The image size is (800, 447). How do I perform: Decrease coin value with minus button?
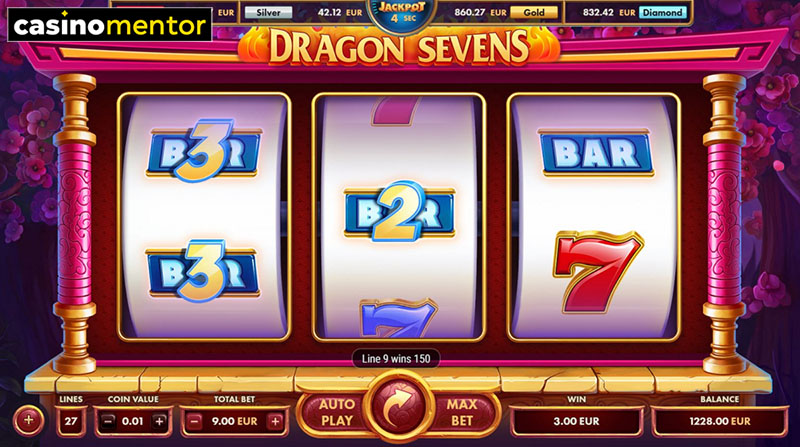(x=108, y=421)
